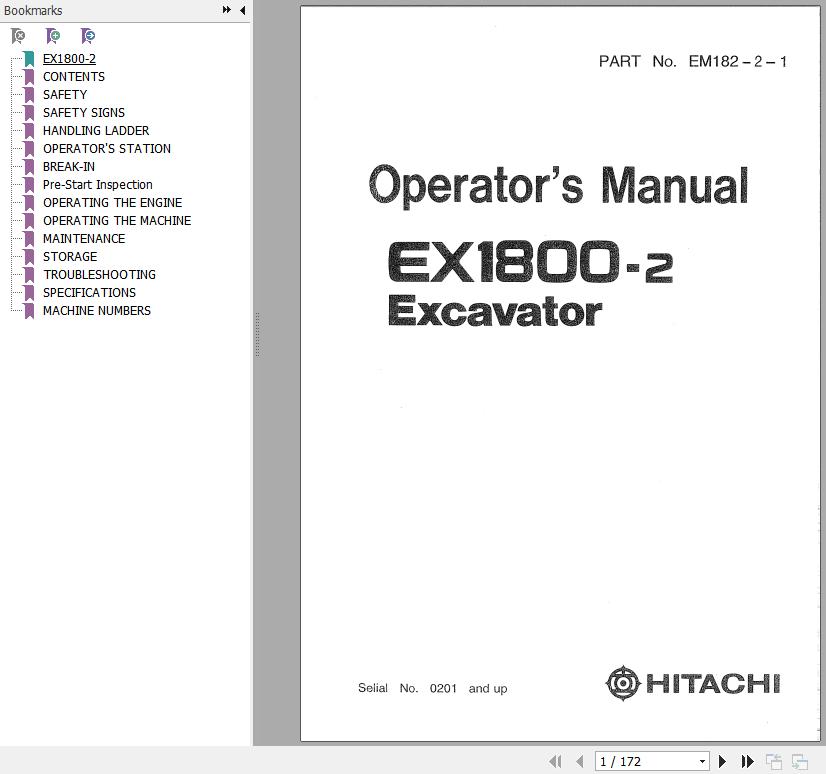The width and height of the screenshot is (826, 774).
Task: Open the page number dropdown arrow
Action: point(702,761)
